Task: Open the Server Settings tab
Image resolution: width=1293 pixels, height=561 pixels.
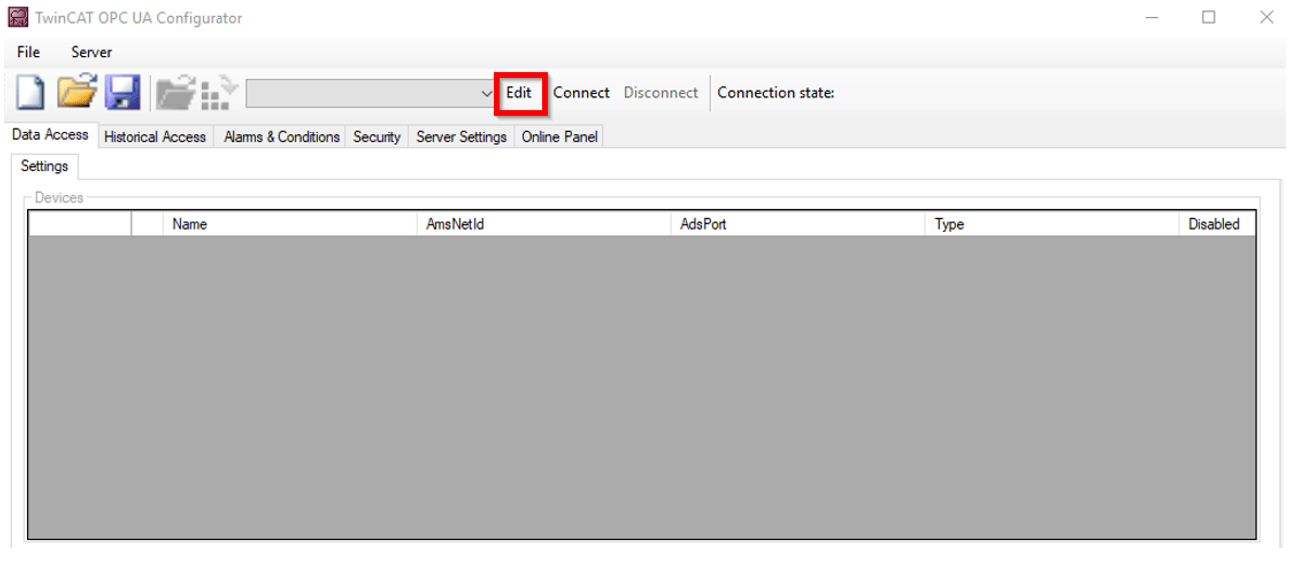Action: tap(461, 137)
